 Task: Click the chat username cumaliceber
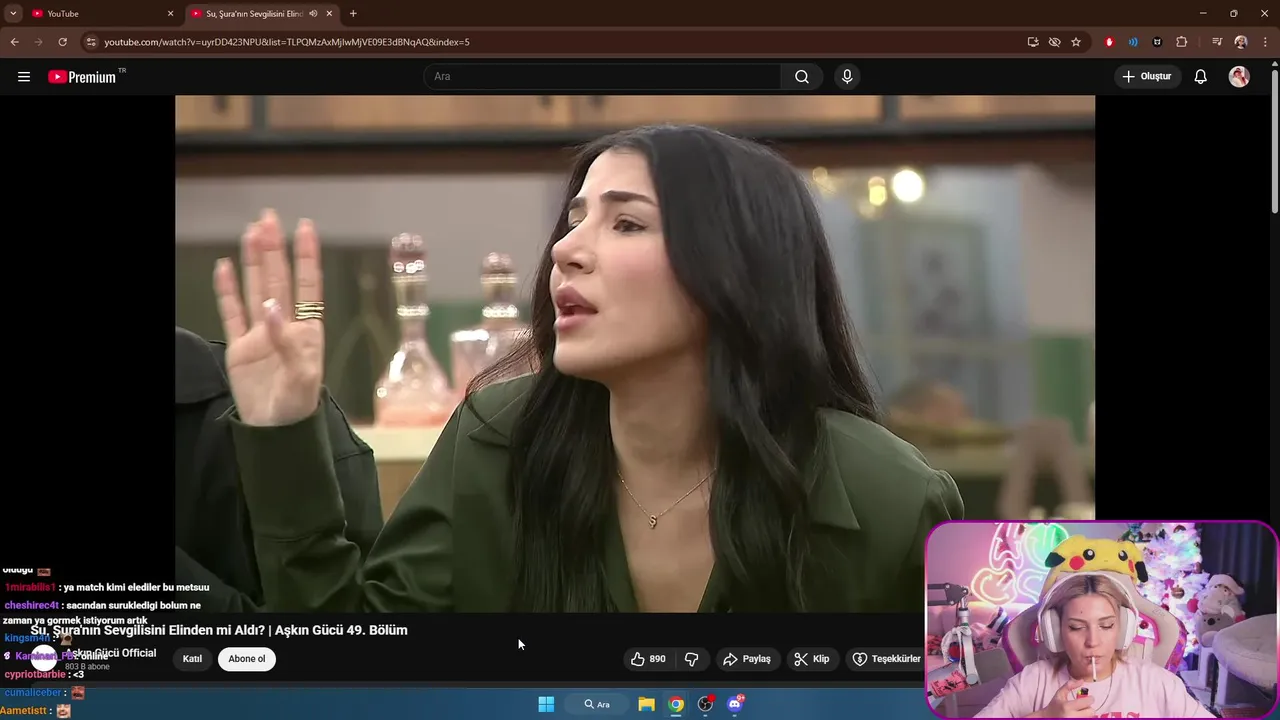click(x=33, y=693)
